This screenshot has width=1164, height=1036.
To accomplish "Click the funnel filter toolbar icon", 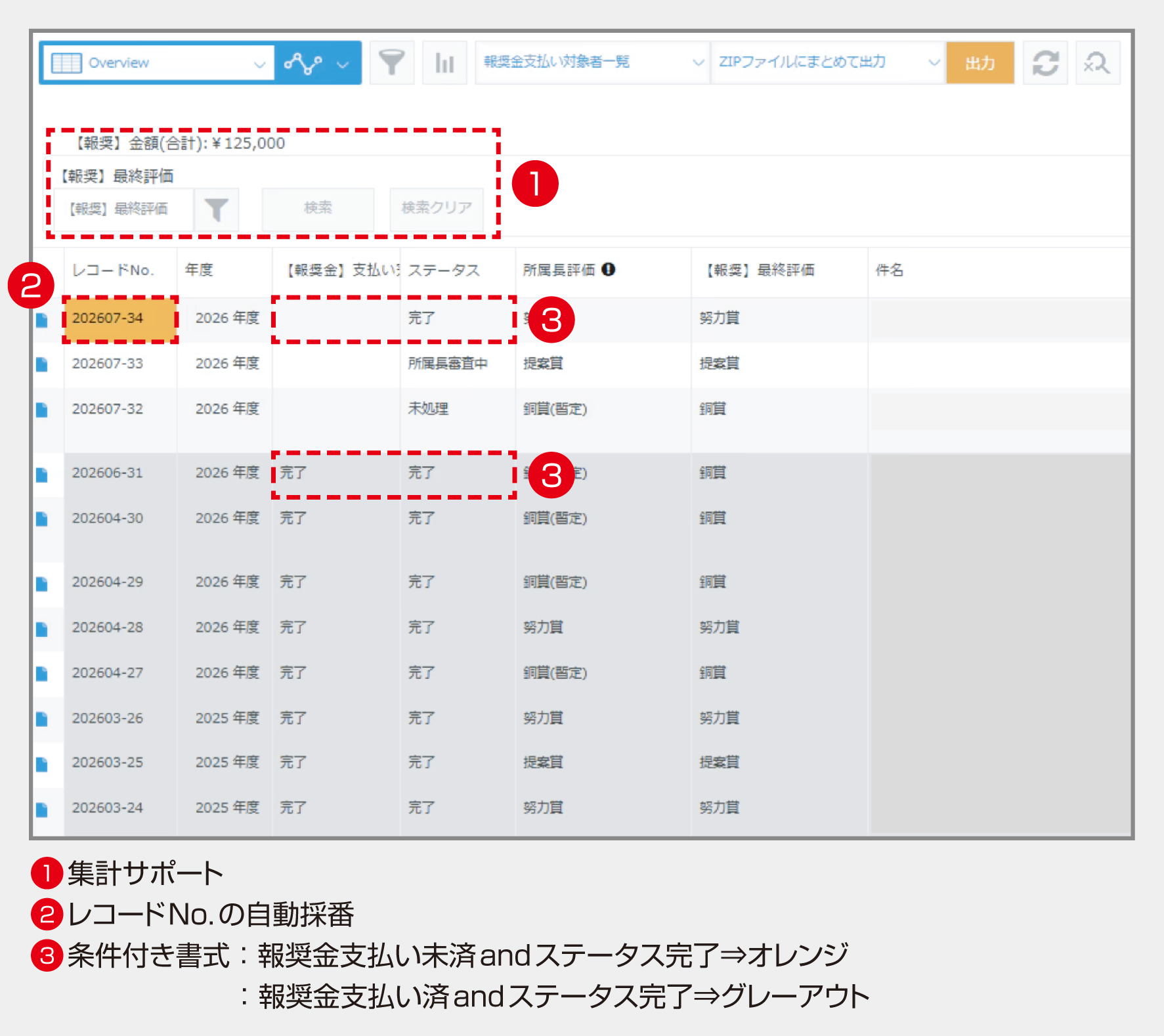I will [x=392, y=63].
